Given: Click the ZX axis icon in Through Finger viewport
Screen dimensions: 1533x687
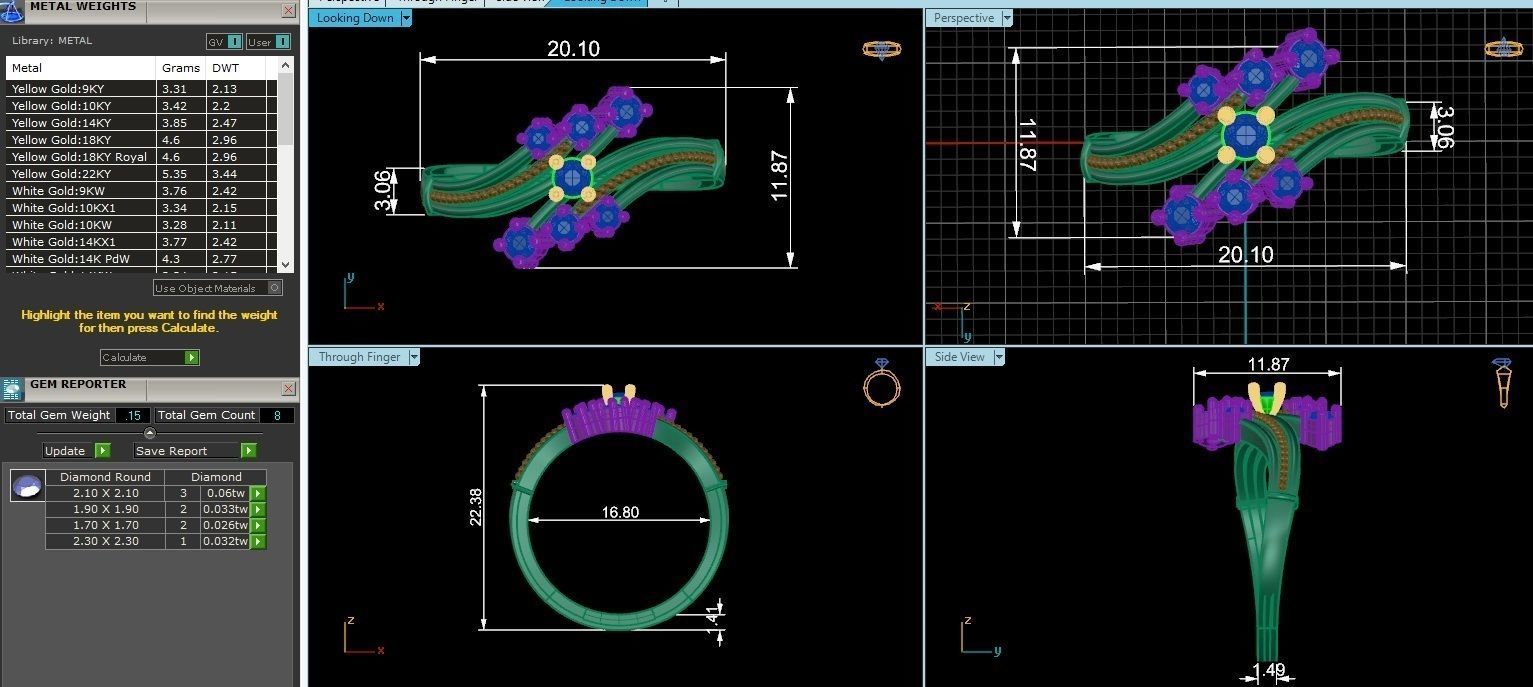Looking at the screenshot, I should [363, 637].
